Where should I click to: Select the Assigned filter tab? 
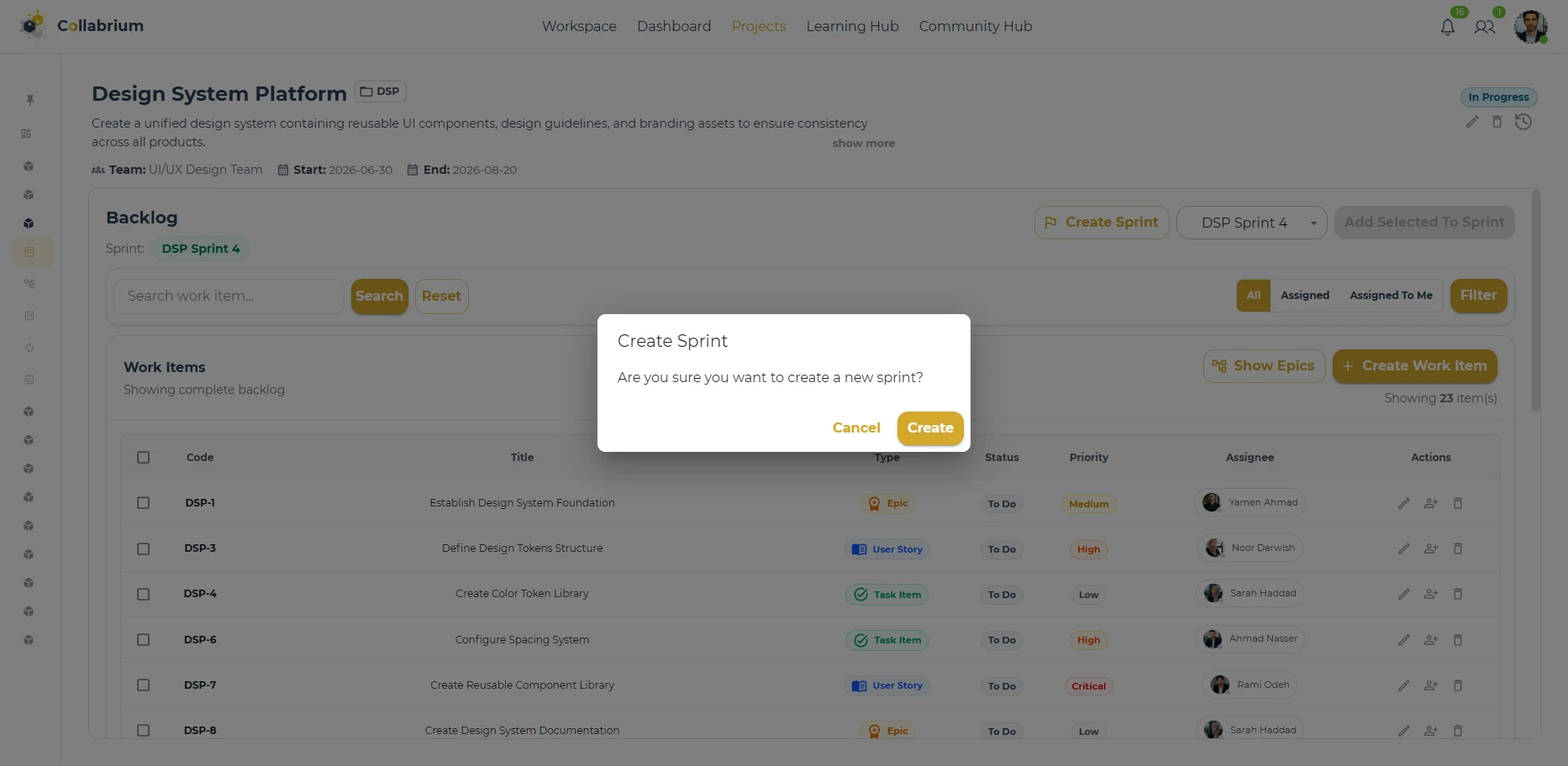click(1305, 296)
